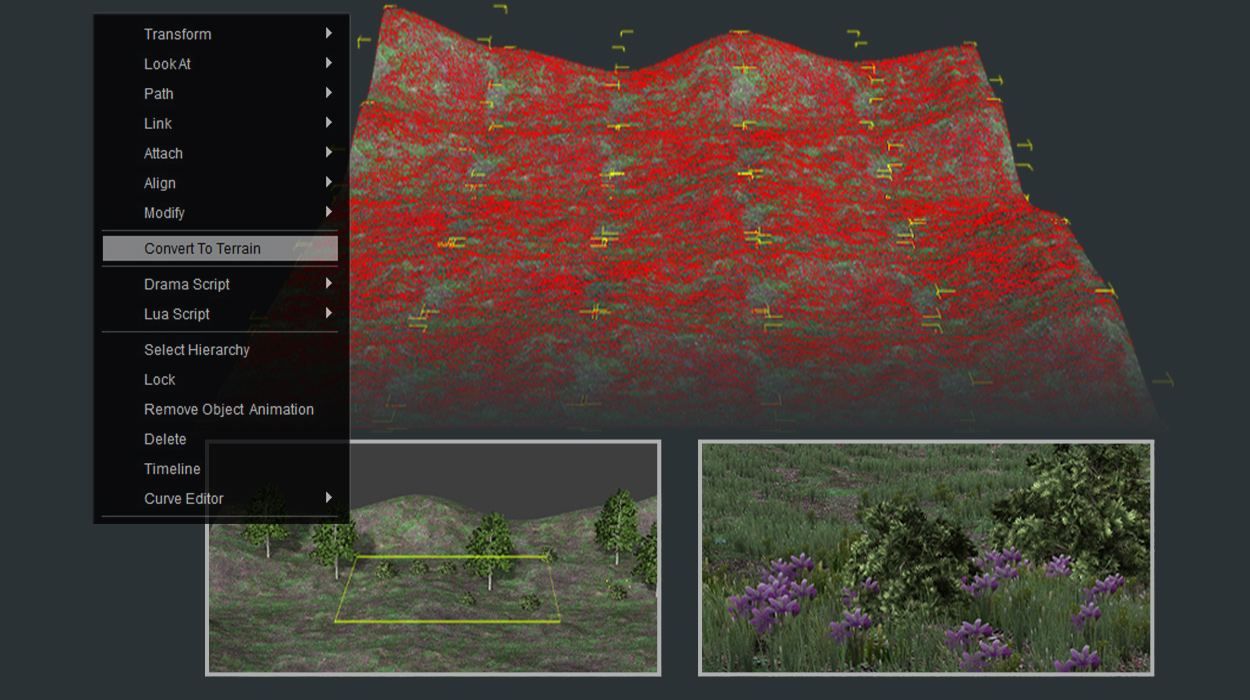Open the Modify submenu

220,213
